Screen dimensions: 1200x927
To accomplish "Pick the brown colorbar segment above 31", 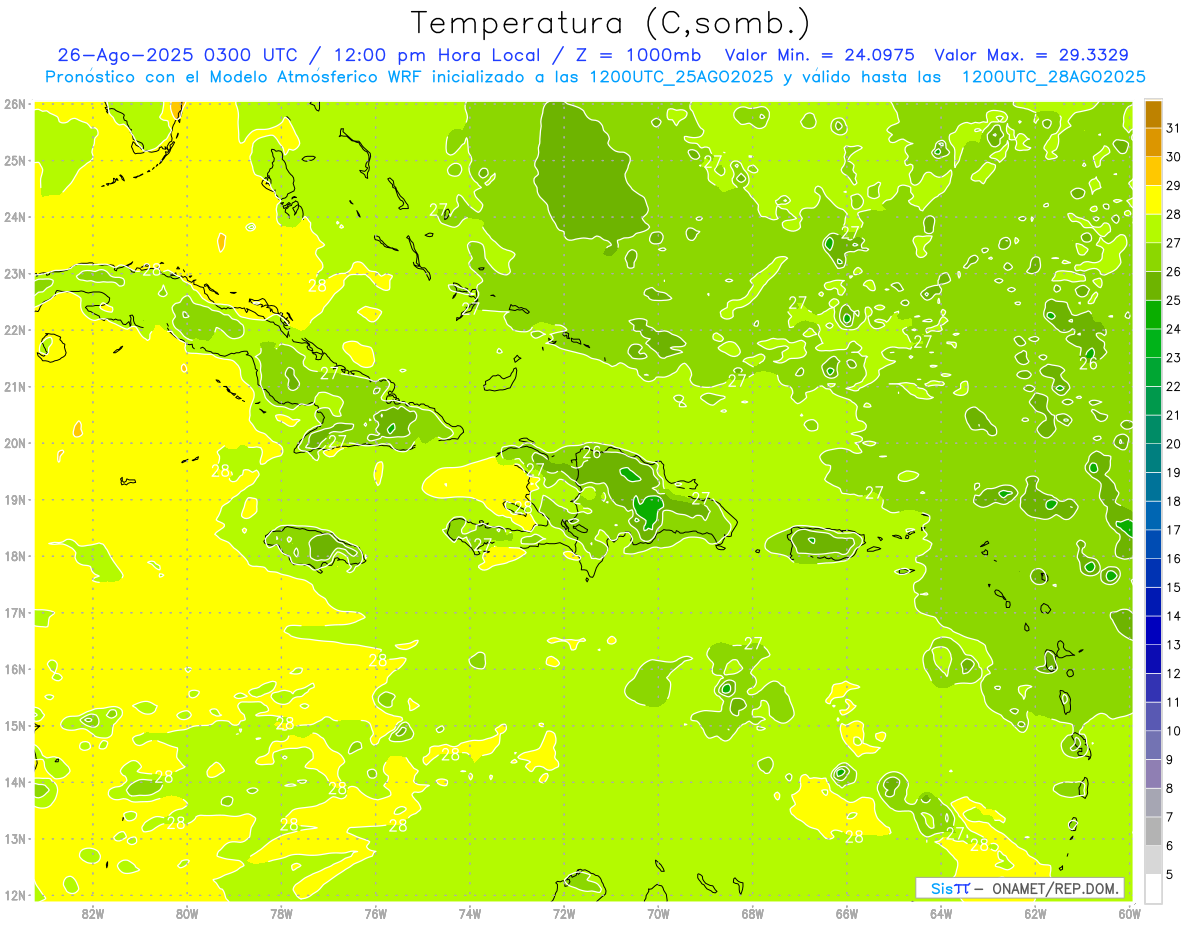I will tap(1153, 114).
